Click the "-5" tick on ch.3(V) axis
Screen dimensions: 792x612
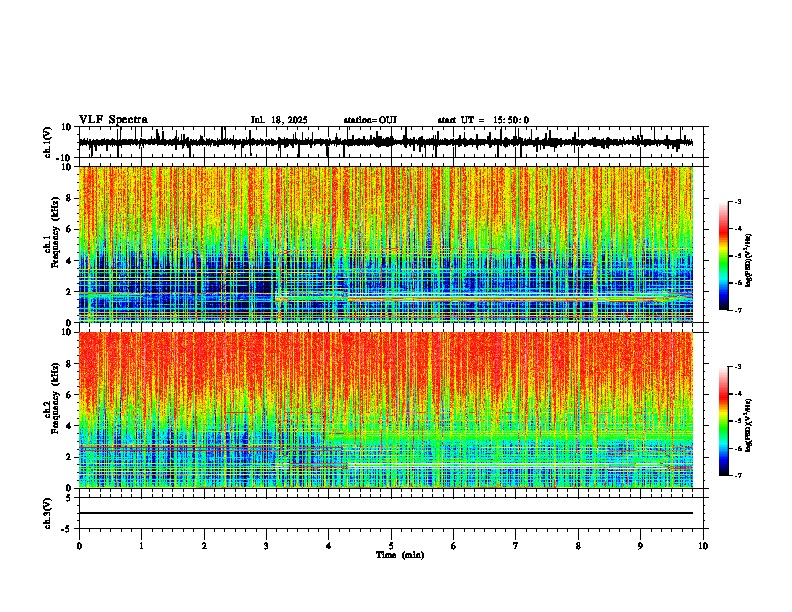click(68, 529)
